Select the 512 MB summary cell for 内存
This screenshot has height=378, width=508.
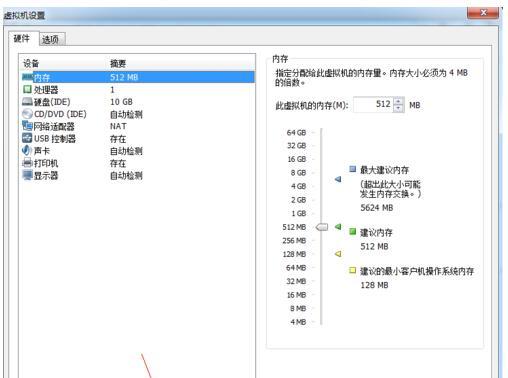(x=124, y=77)
